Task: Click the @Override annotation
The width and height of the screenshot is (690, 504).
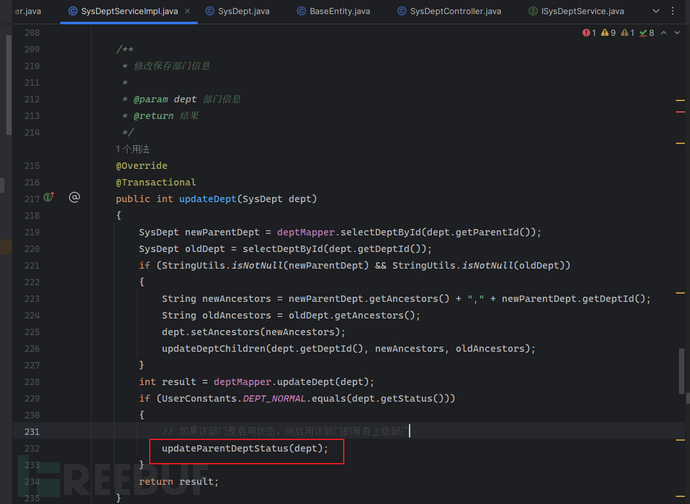Action: coord(141,166)
